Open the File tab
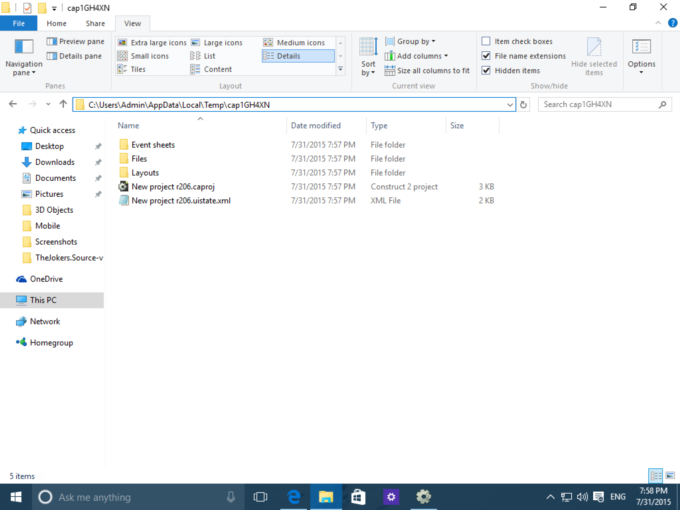 [x=19, y=23]
